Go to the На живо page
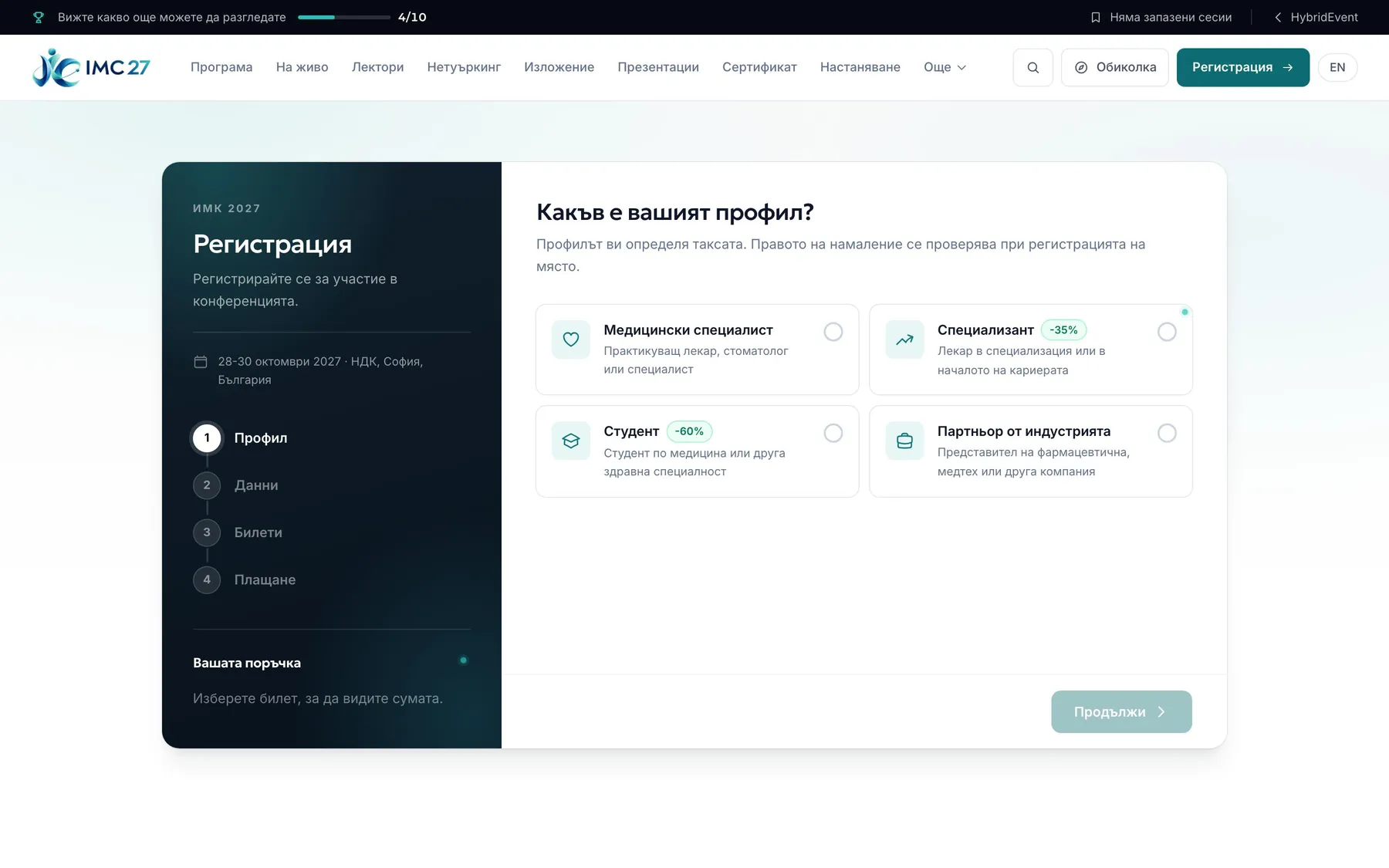This screenshot has width=1389, height=868. coord(302,67)
